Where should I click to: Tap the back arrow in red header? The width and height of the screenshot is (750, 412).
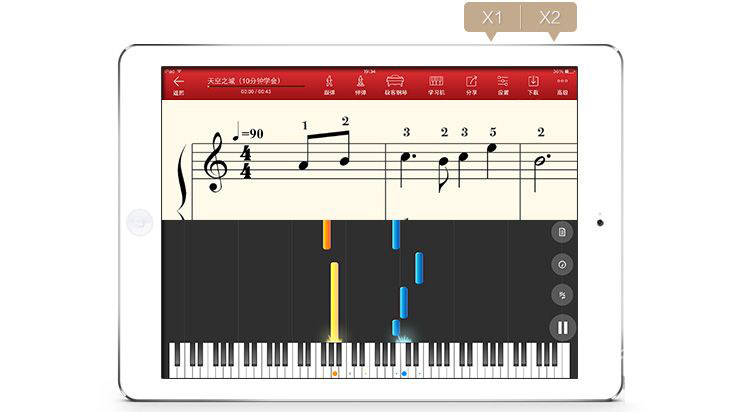click(179, 82)
